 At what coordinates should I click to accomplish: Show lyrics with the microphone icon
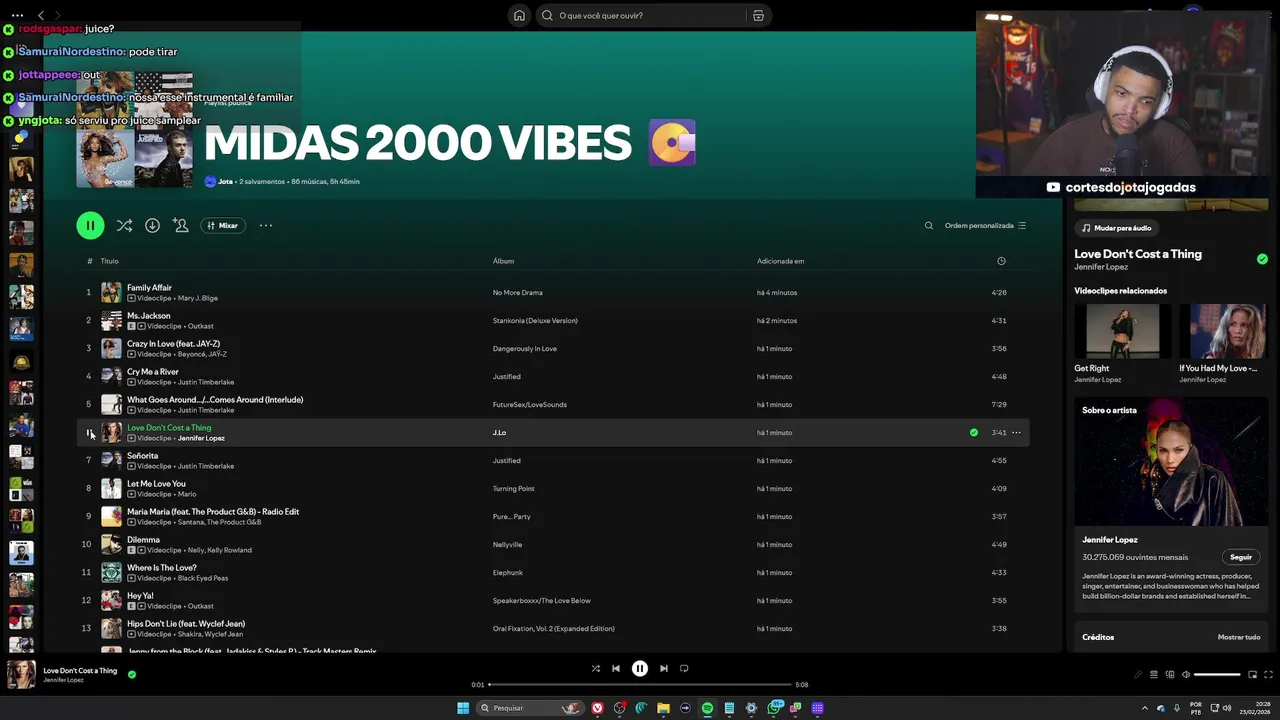pos(1137,674)
